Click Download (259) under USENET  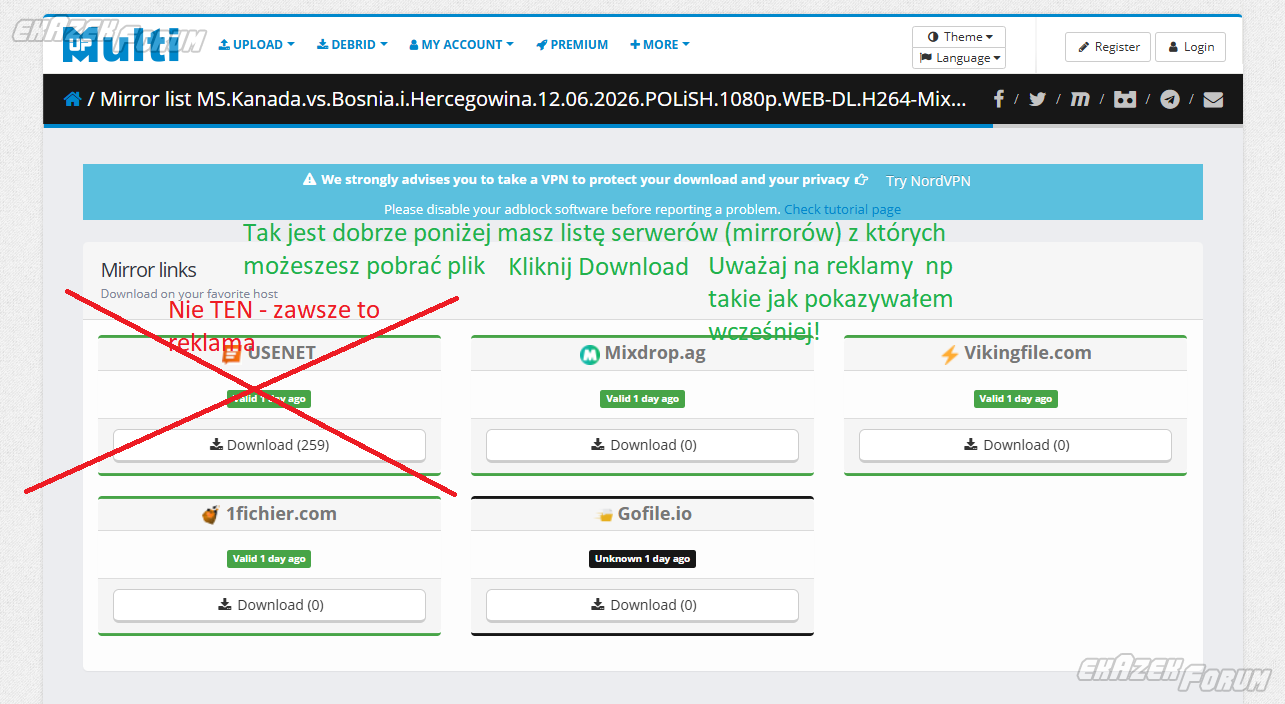(269, 445)
